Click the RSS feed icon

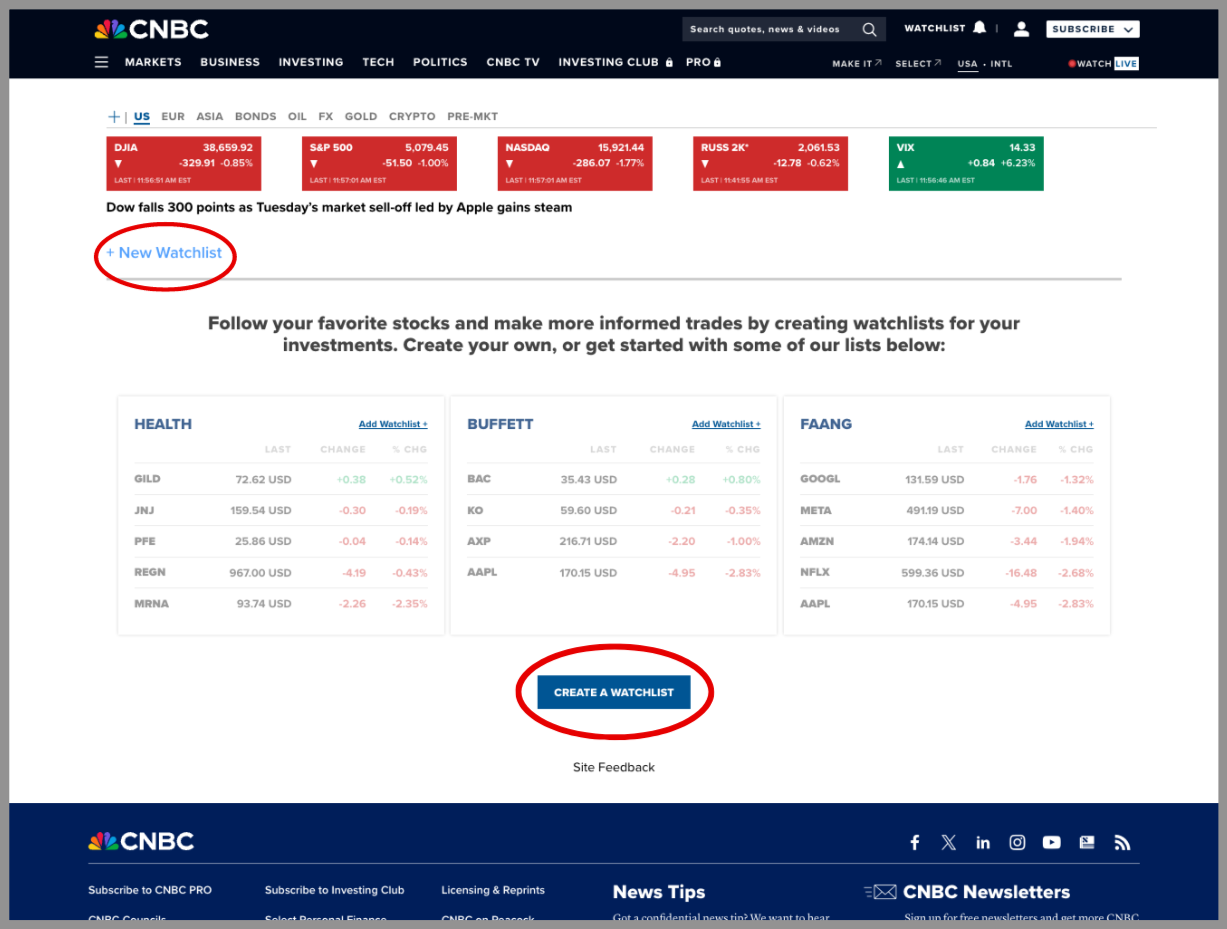1122,842
